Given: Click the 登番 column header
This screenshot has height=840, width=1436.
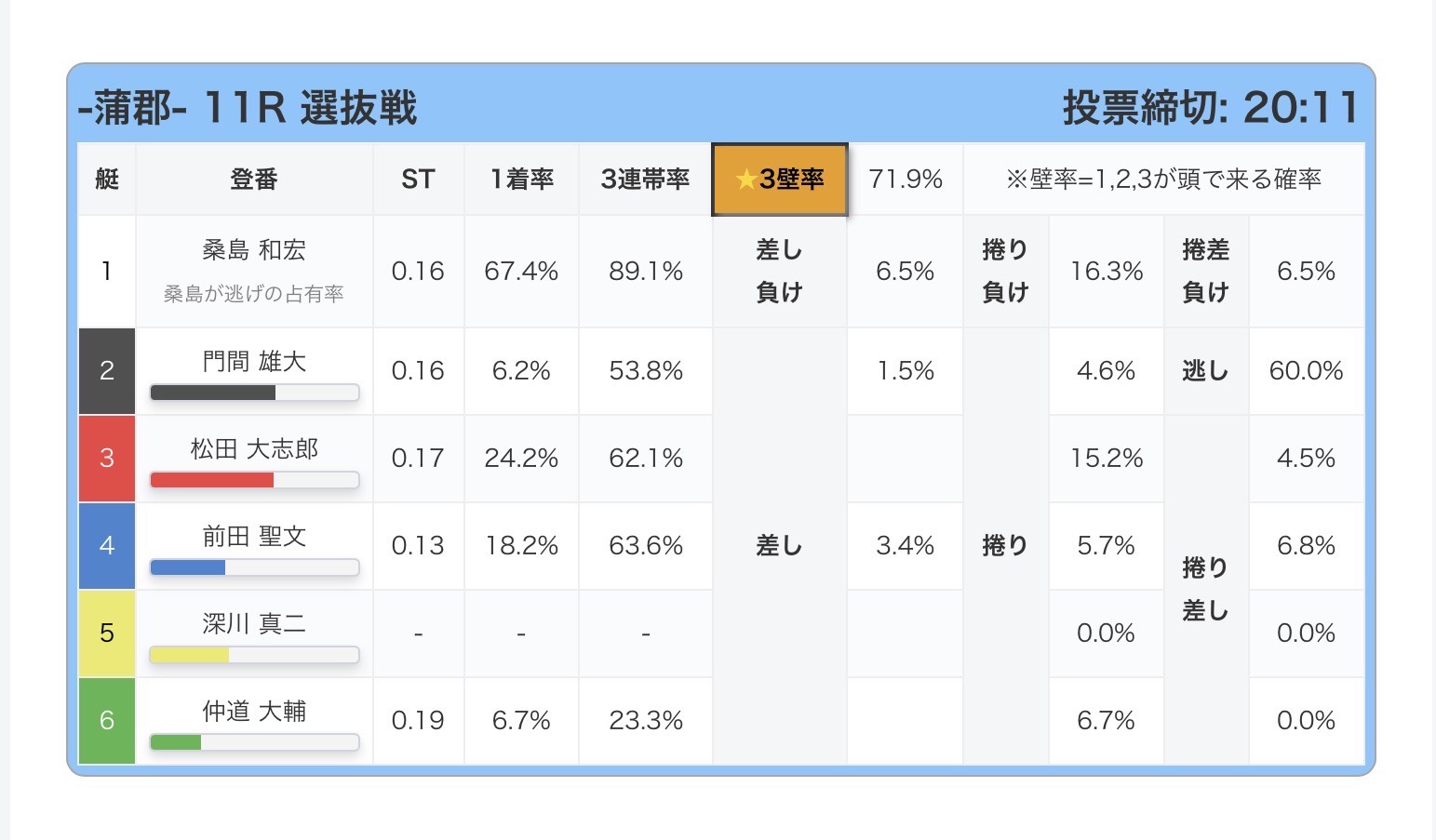Looking at the screenshot, I should coord(254,180).
